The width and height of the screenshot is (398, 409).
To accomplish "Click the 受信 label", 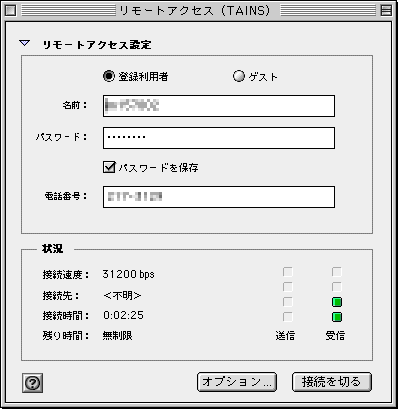I will 335,336.
